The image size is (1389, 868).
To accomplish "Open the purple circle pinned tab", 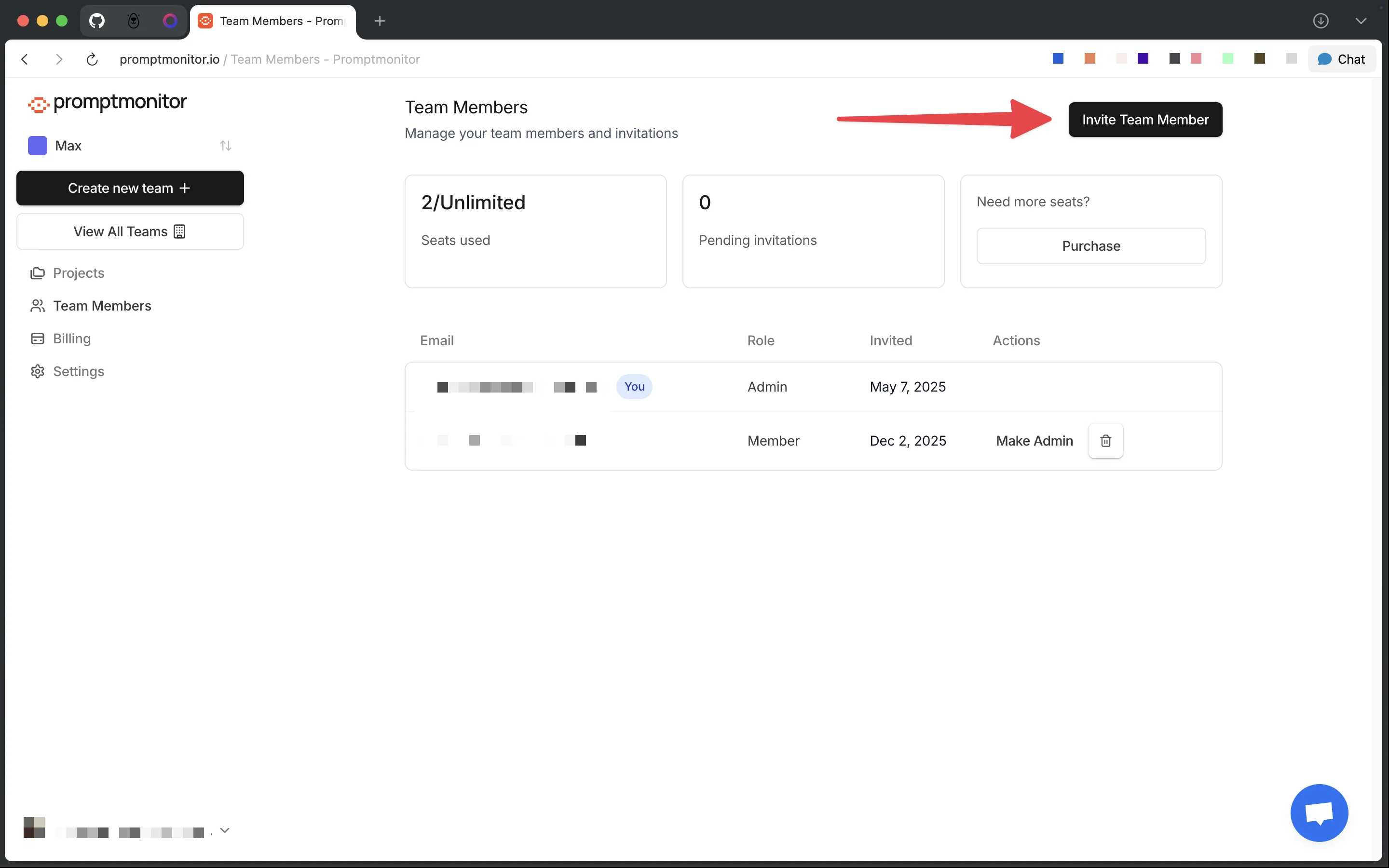I will point(170,21).
